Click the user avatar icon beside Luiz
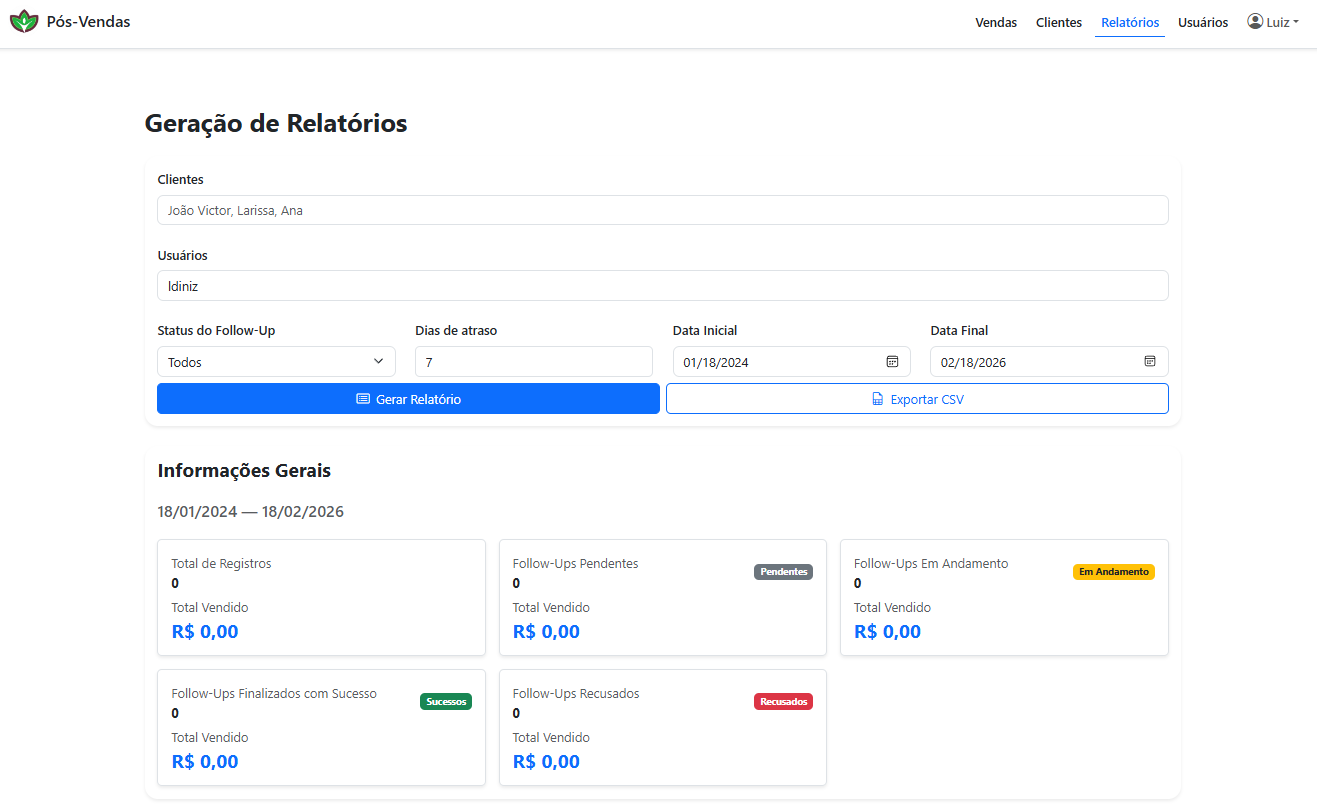The height and width of the screenshot is (811, 1317). click(1255, 21)
